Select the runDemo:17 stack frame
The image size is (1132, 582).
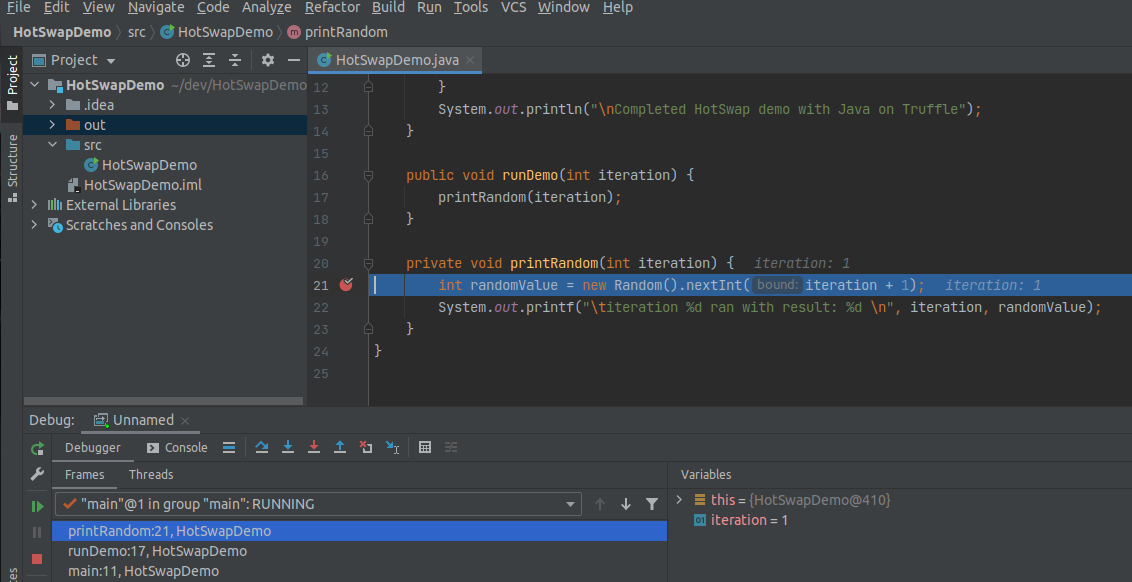point(157,551)
